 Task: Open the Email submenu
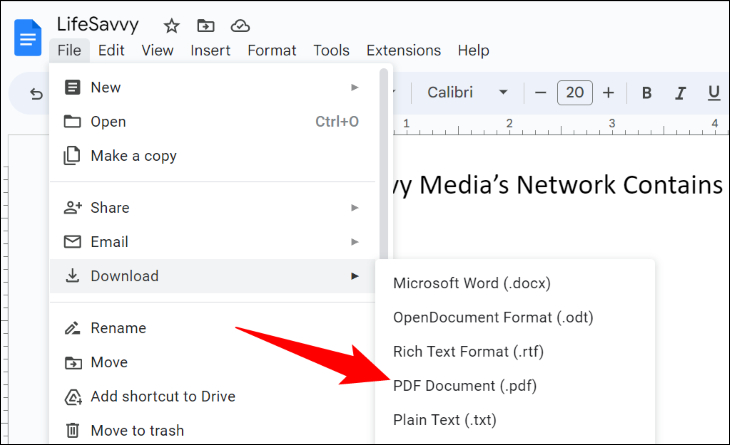coord(212,242)
